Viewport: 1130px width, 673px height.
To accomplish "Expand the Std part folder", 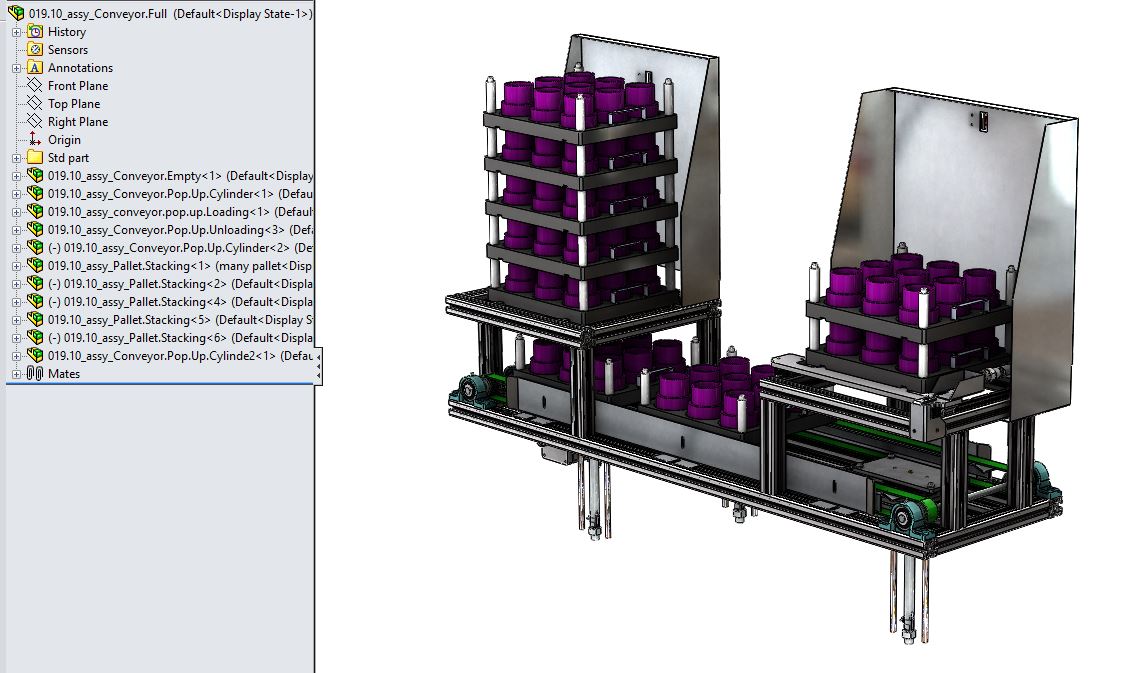I will pos(17,158).
